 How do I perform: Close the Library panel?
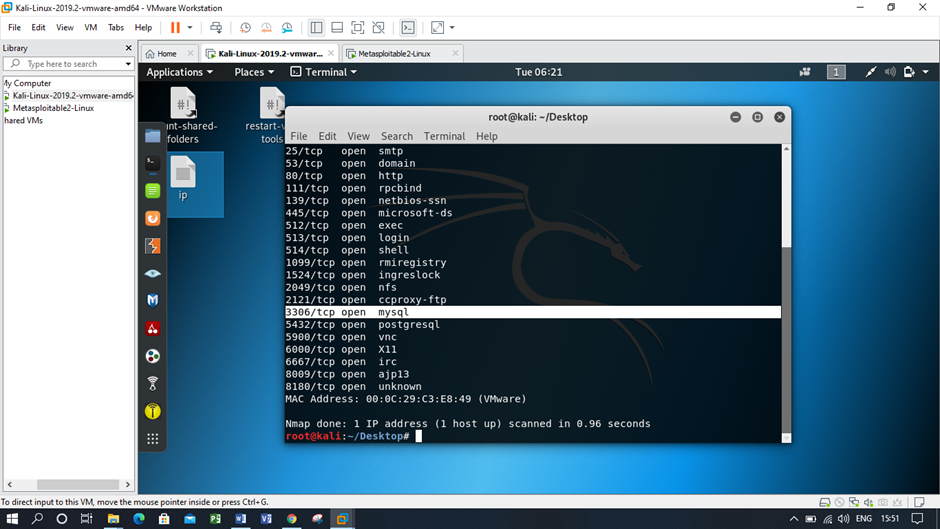coord(128,48)
